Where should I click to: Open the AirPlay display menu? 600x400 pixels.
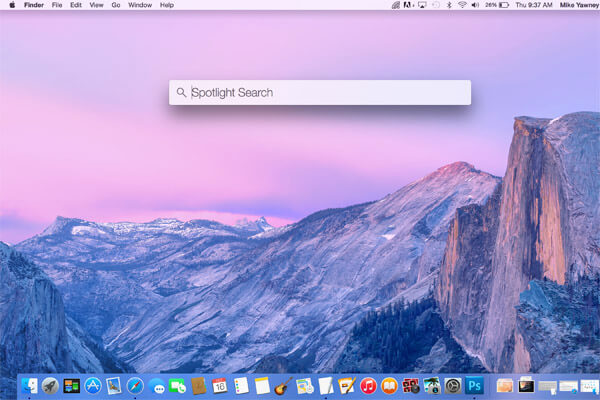(422, 5)
